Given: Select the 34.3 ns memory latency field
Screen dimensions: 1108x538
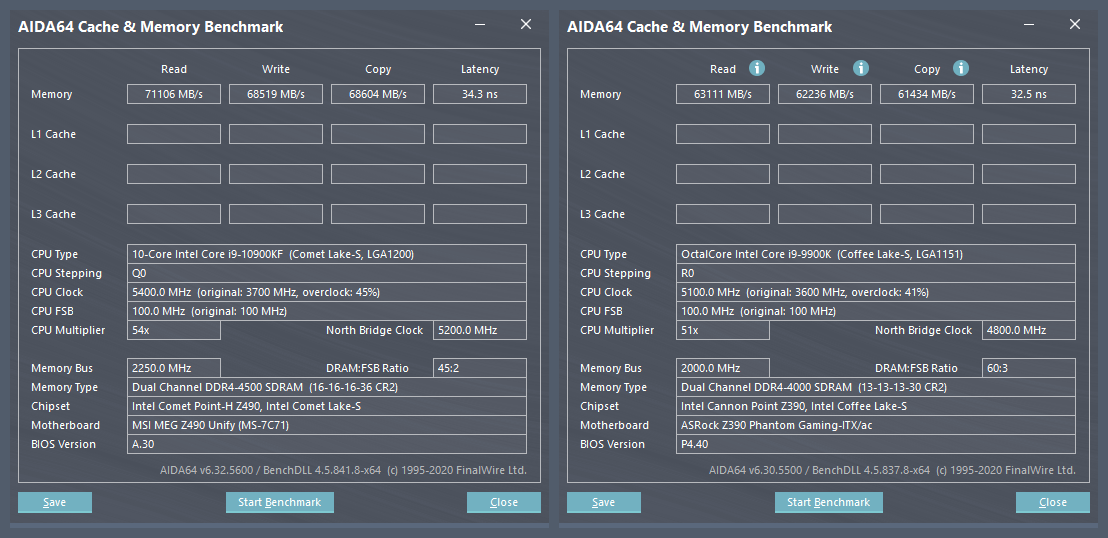Looking at the screenshot, I should pos(479,94).
